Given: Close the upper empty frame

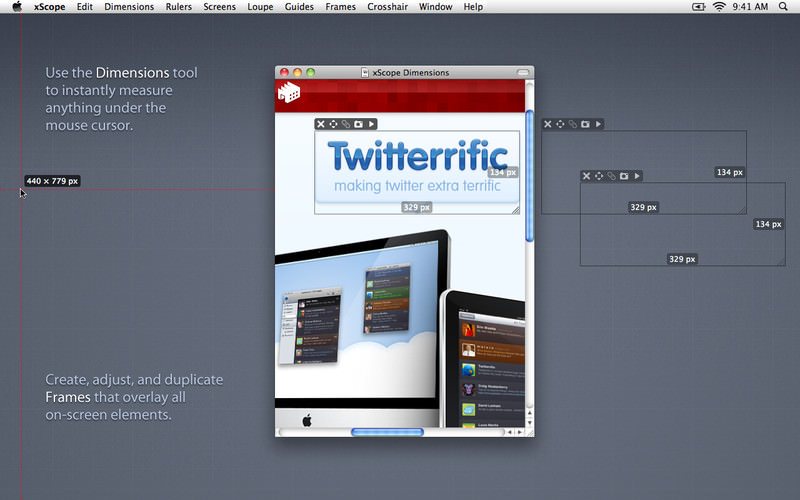Looking at the screenshot, I should point(547,124).
